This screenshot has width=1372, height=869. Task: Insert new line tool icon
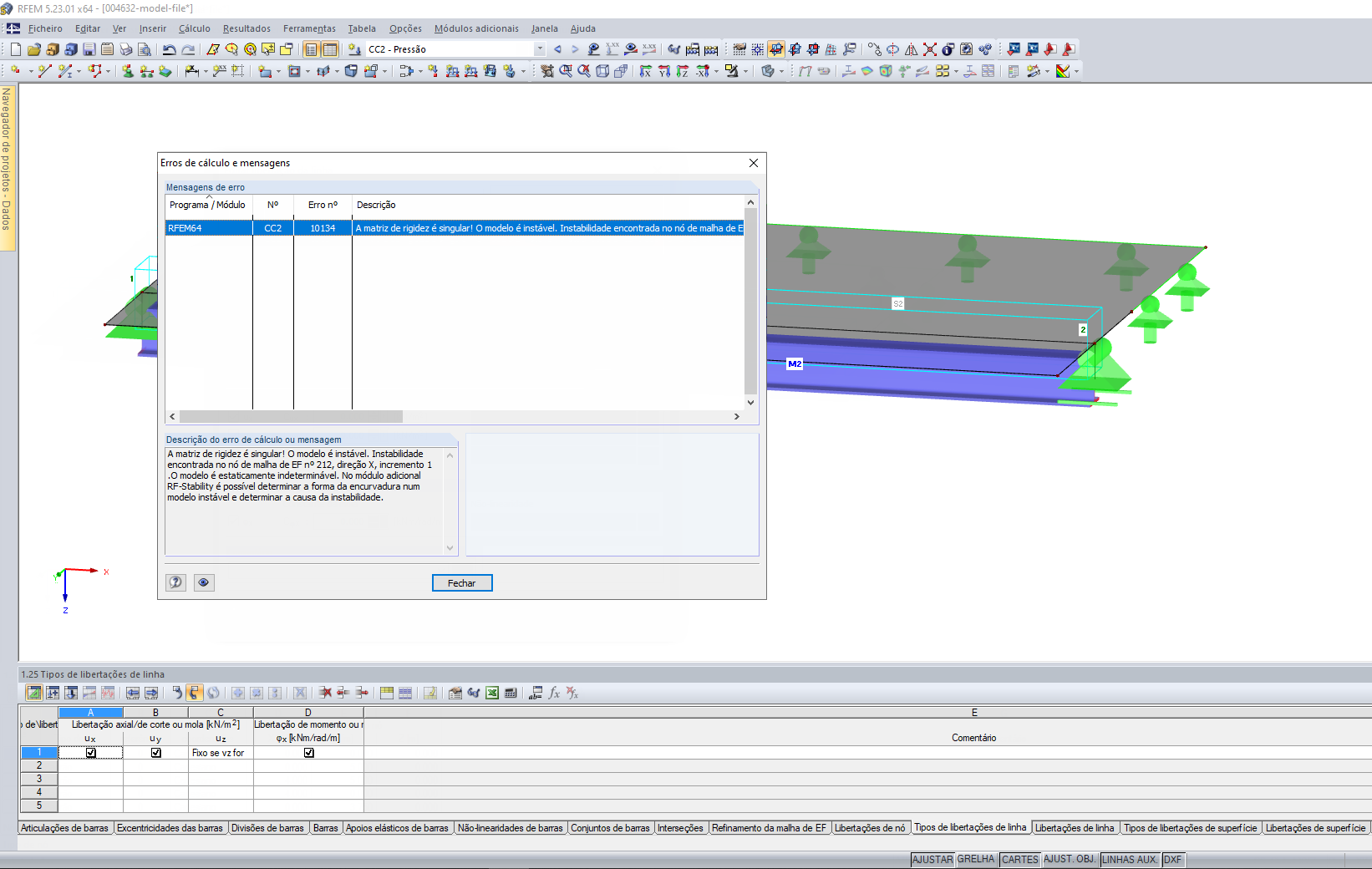[44, 71]
